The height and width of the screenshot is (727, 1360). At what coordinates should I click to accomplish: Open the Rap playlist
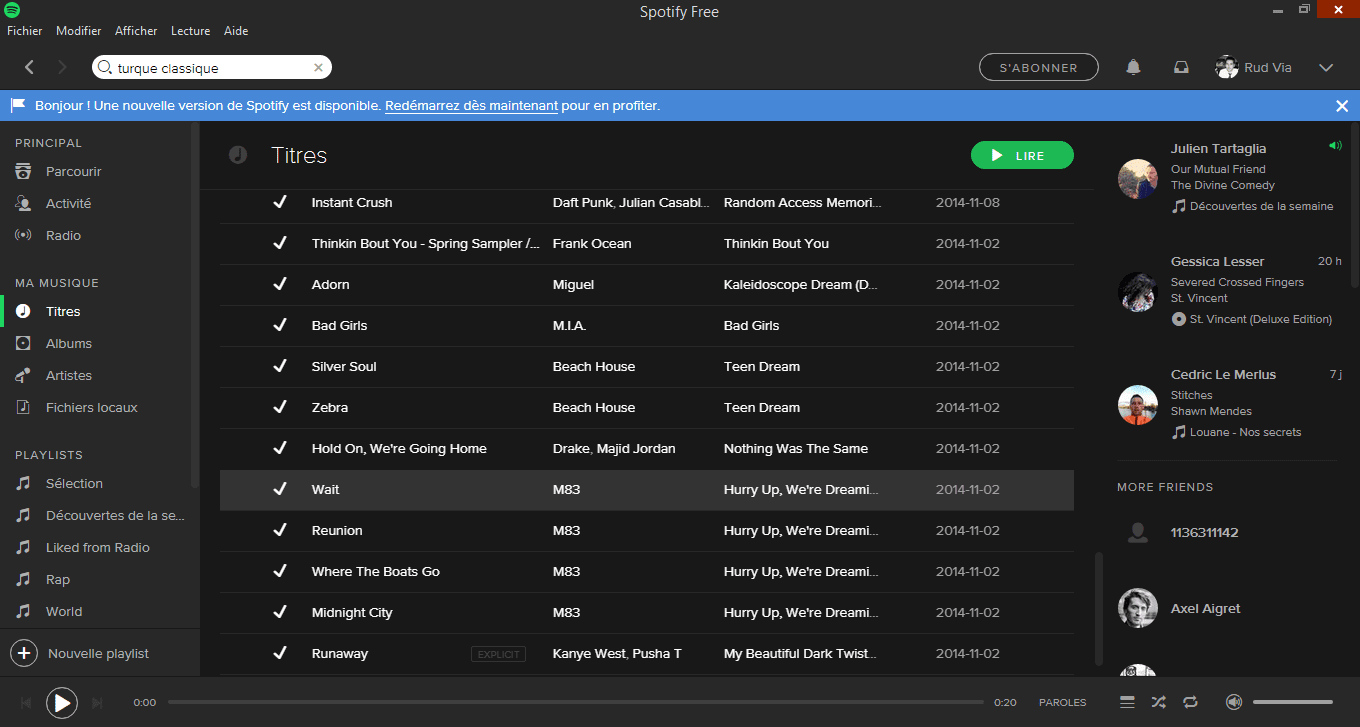[58, 579]
